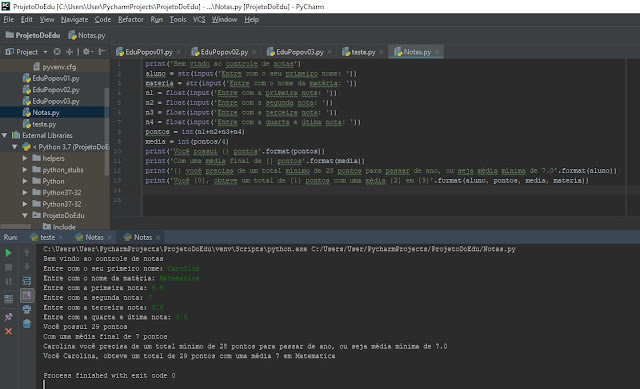Click the Pause output icon in the Run panel

click(8, 282)
